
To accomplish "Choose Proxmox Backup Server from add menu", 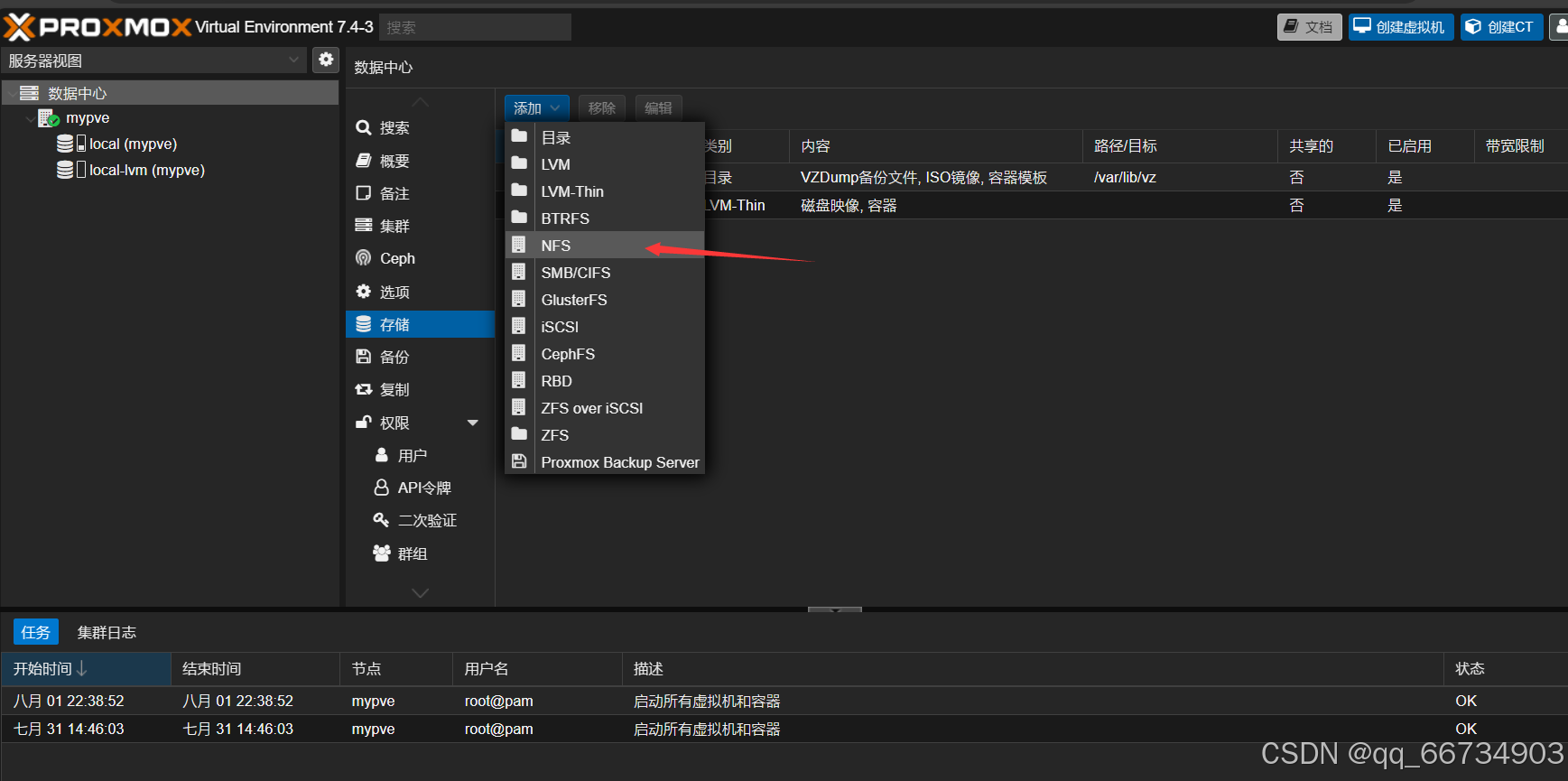I will tap(605, 462).
